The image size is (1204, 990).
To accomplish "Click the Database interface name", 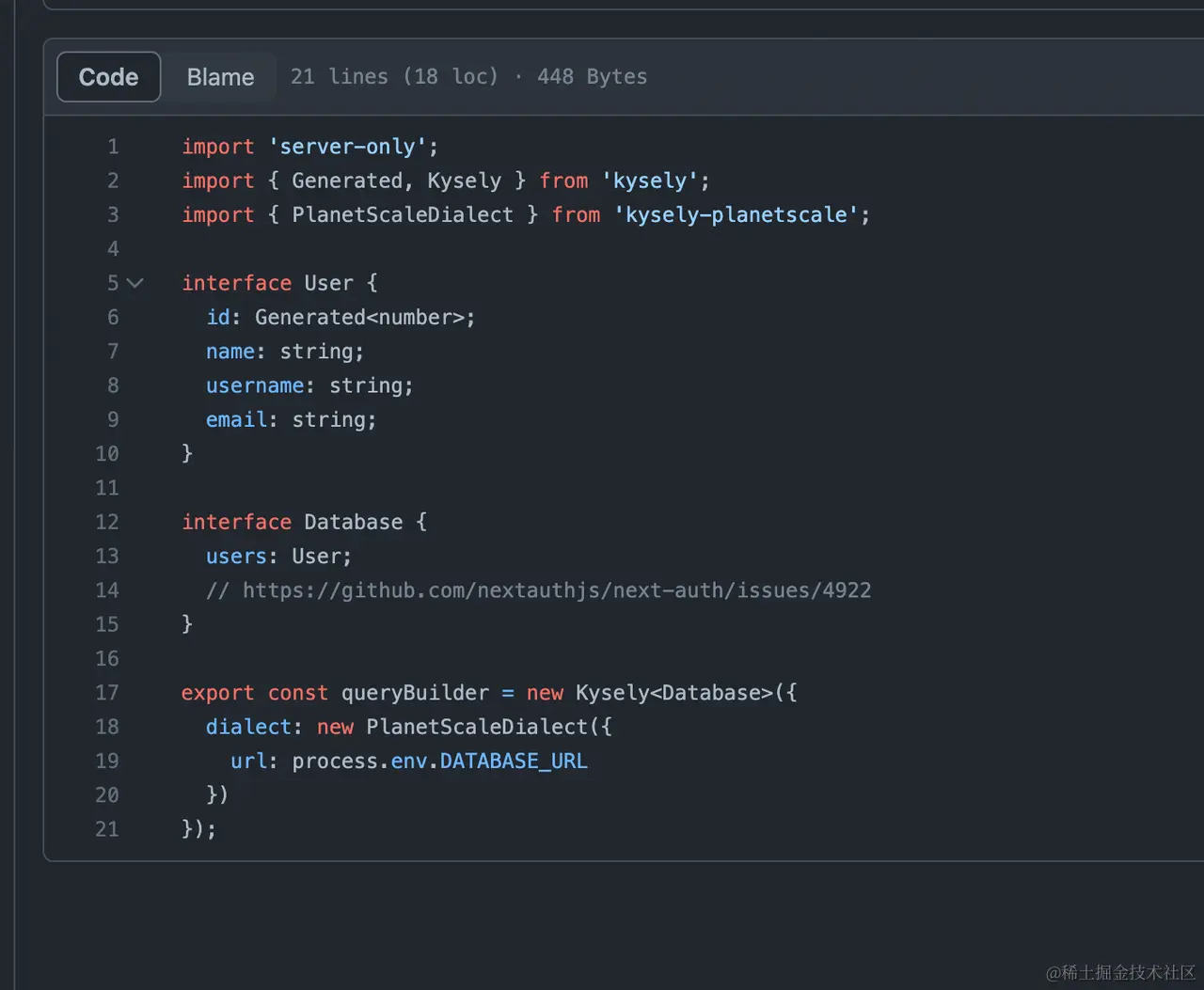I will [x=353, y=522].
